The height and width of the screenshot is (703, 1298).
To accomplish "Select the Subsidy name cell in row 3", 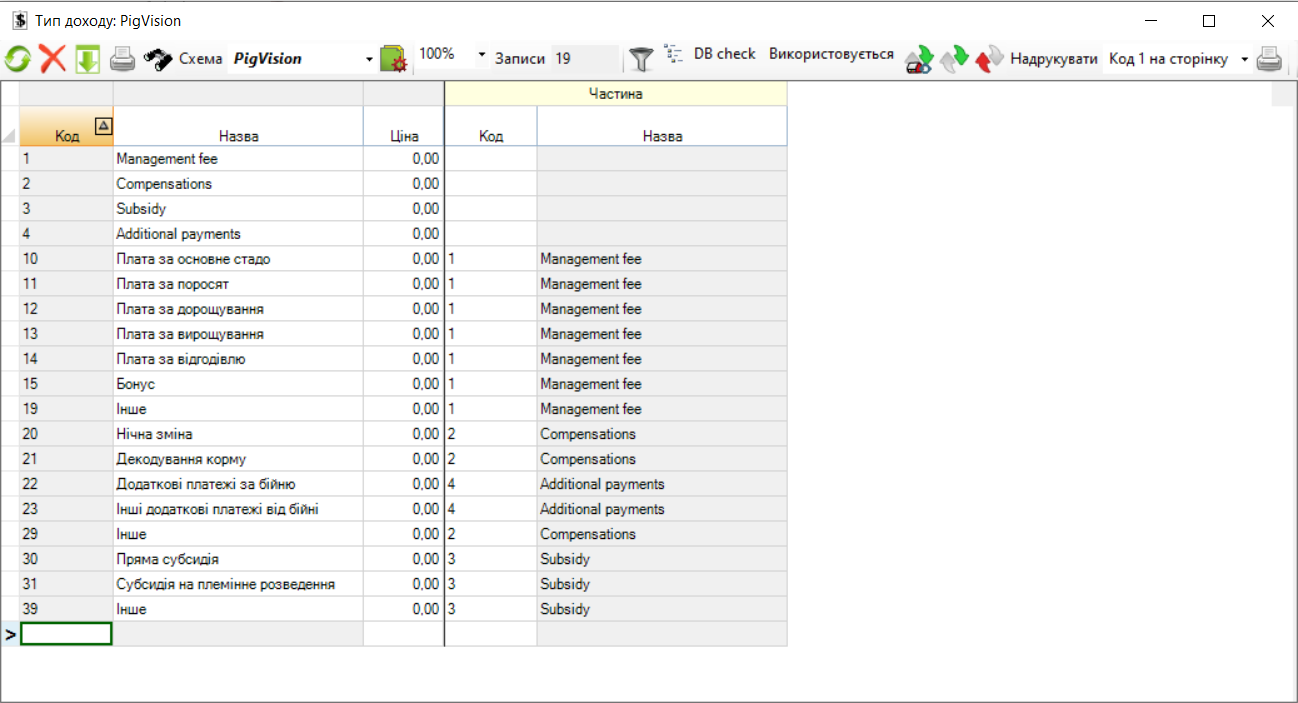I will (238, 209).
